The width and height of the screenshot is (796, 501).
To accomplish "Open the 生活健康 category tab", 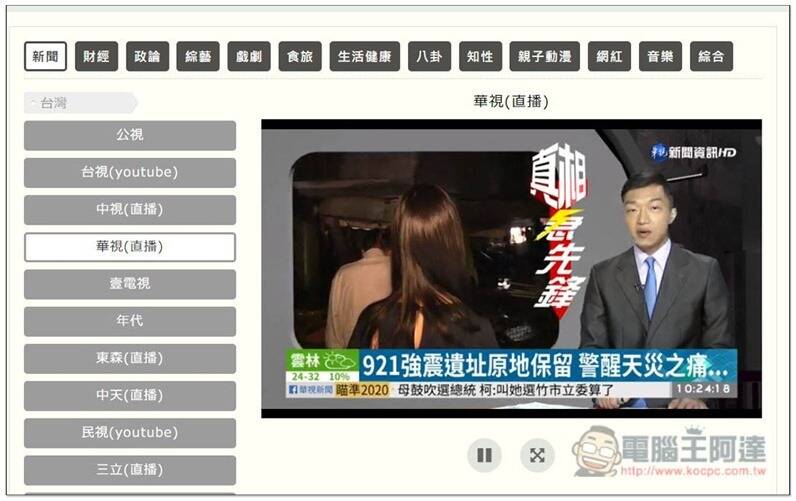I will (x=364, y=56).
